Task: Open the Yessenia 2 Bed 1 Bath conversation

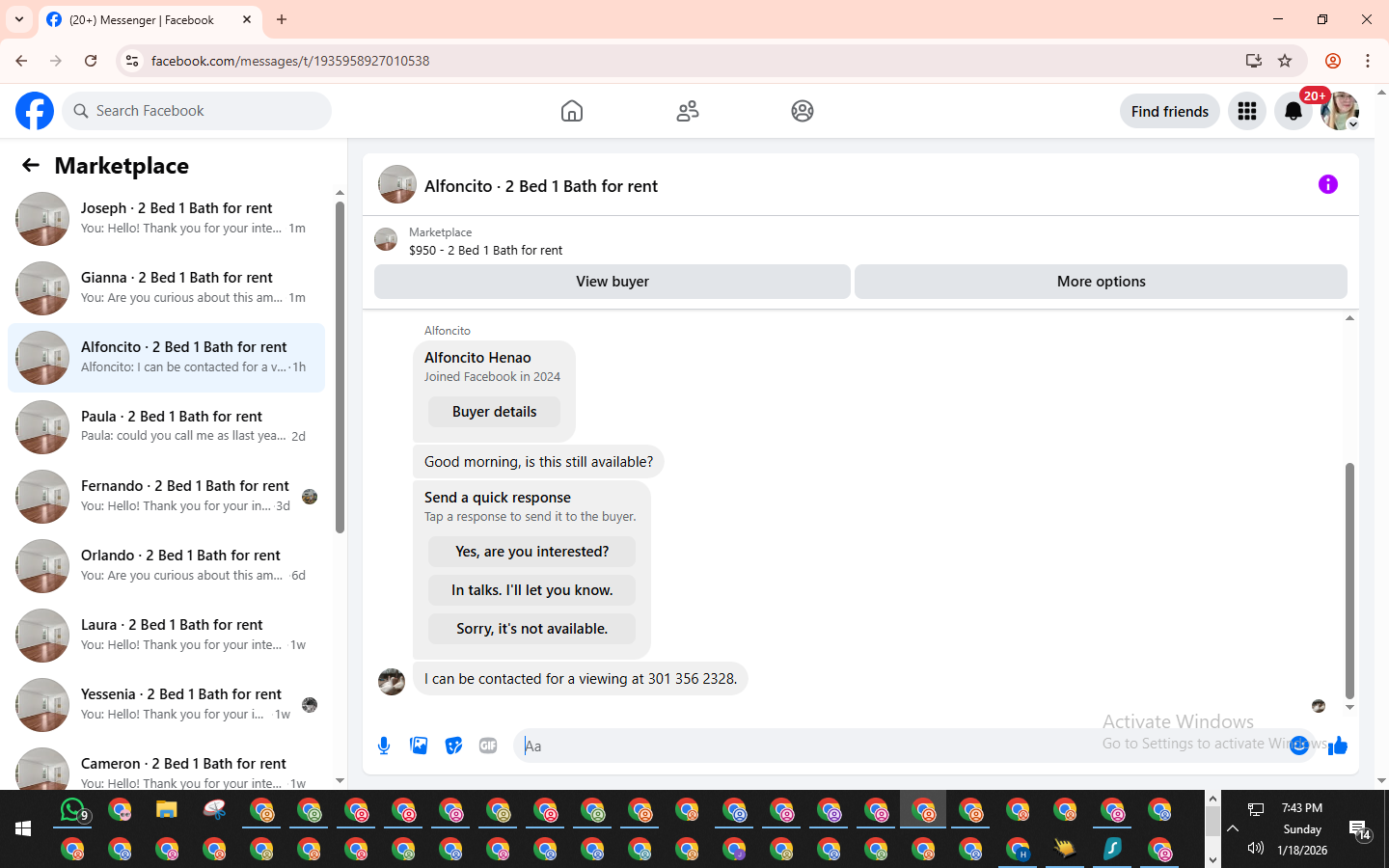Action: click(166, 705)
